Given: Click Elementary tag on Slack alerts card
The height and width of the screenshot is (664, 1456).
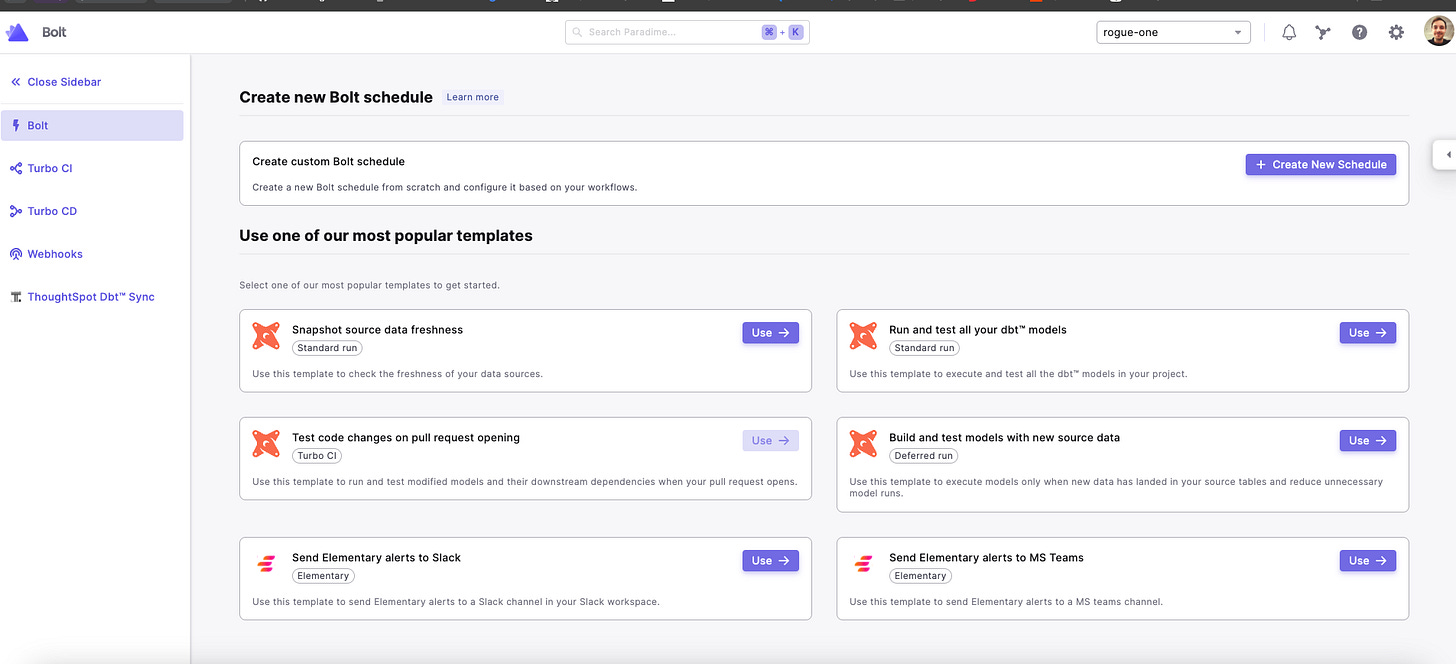Looking at the screenshot, I should [x=323, y=576].
